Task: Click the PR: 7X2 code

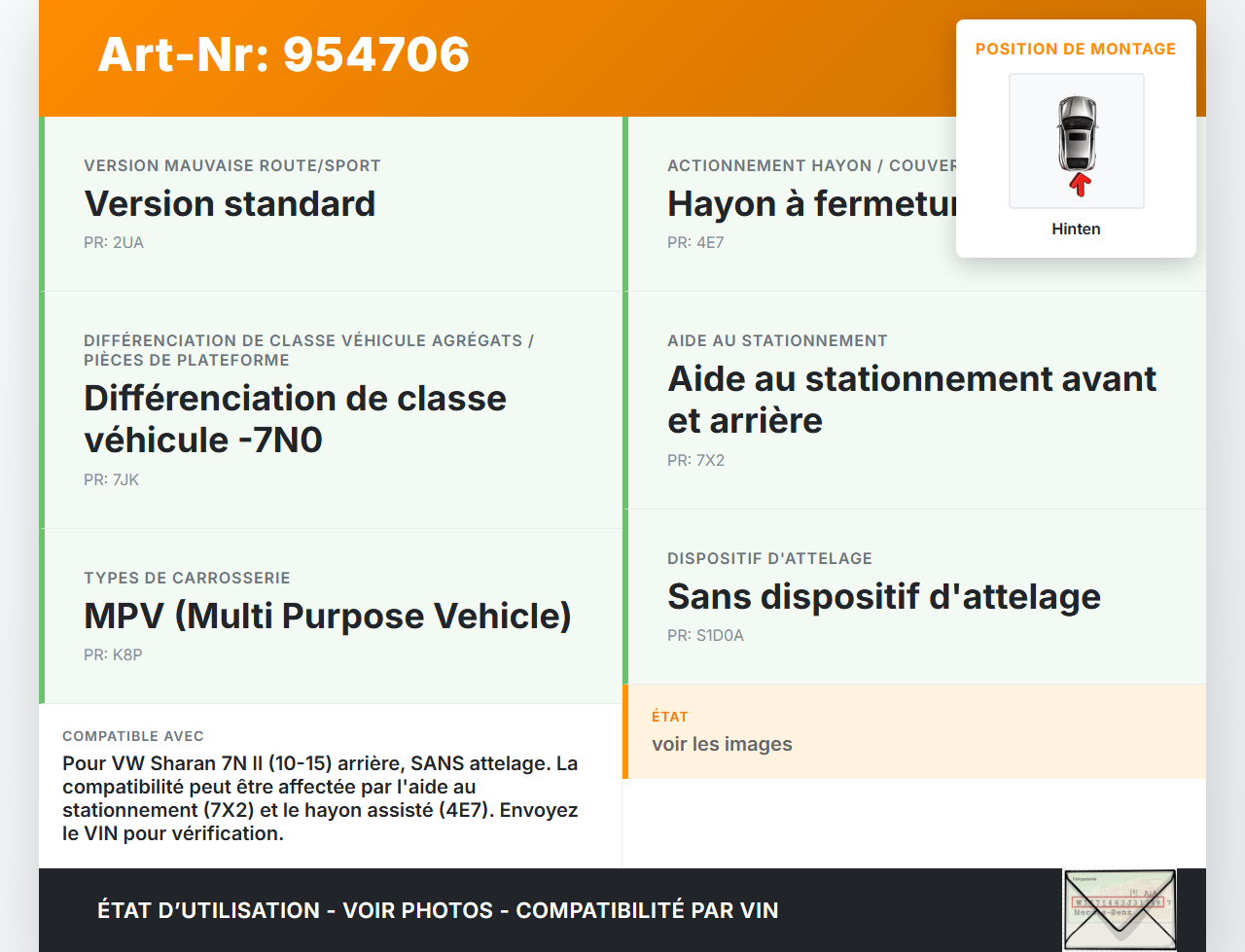Action: pyautogui.click(x=695, y=460)
